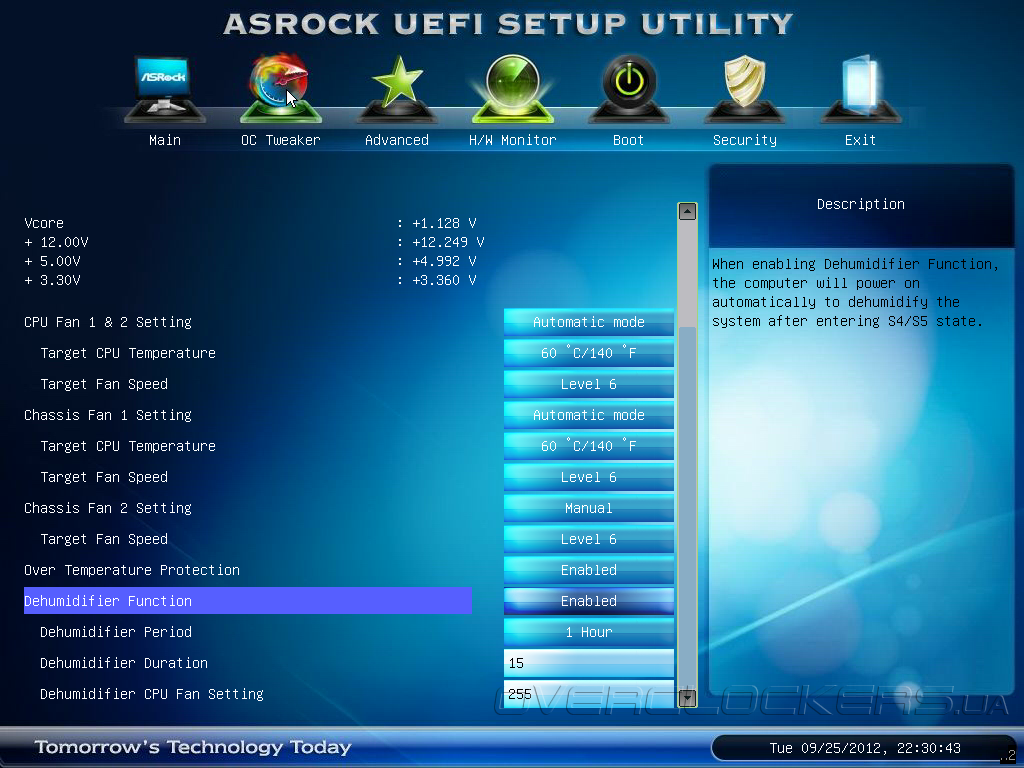
Task: Click the scrollbar down arrow
Action: click(x=687, y=698)
